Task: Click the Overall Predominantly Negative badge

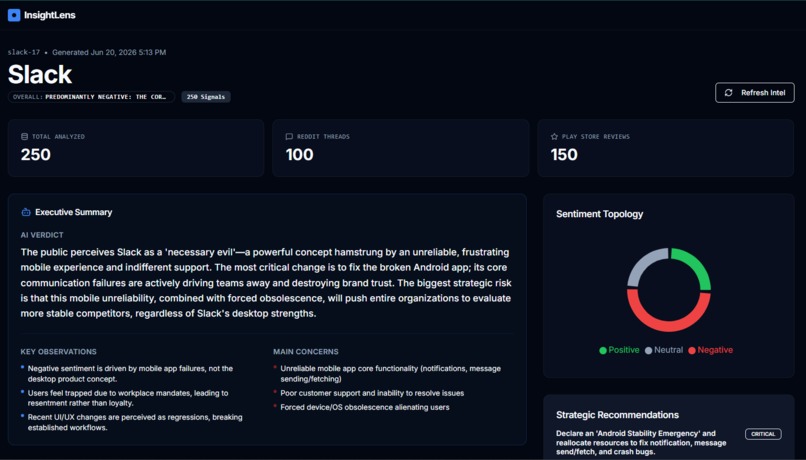Action: tap(91, 97)
